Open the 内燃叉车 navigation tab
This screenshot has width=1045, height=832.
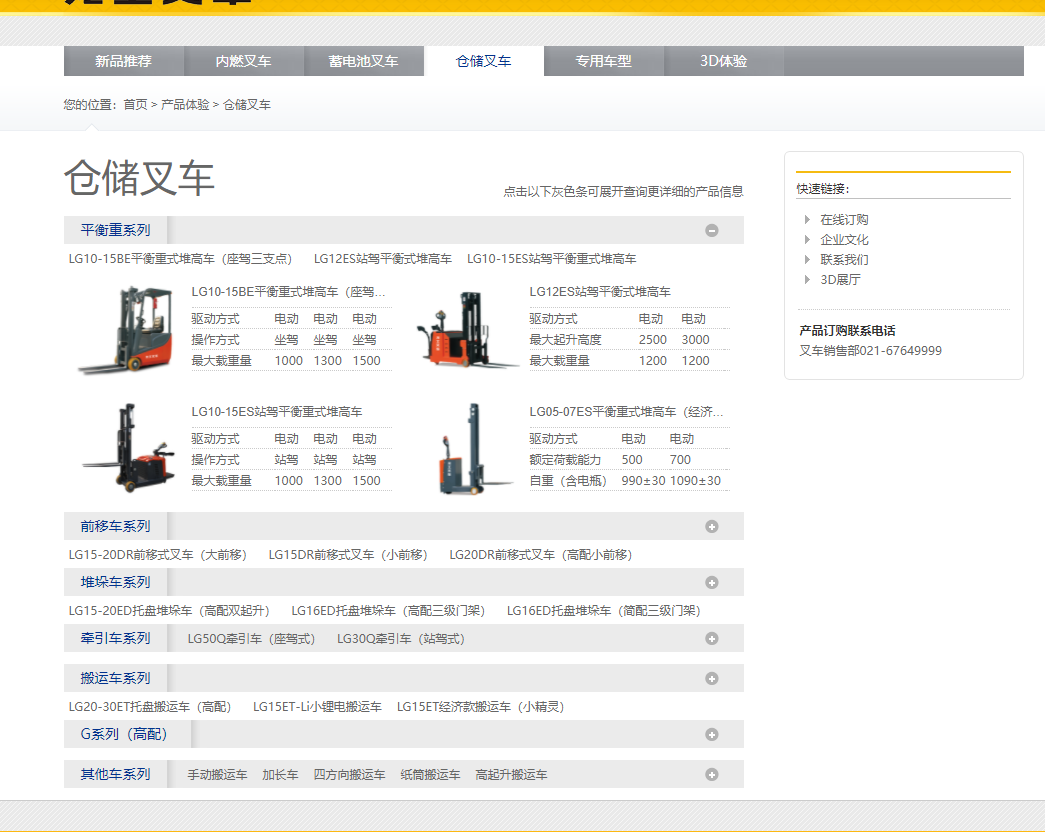click(x=243, y=61)
